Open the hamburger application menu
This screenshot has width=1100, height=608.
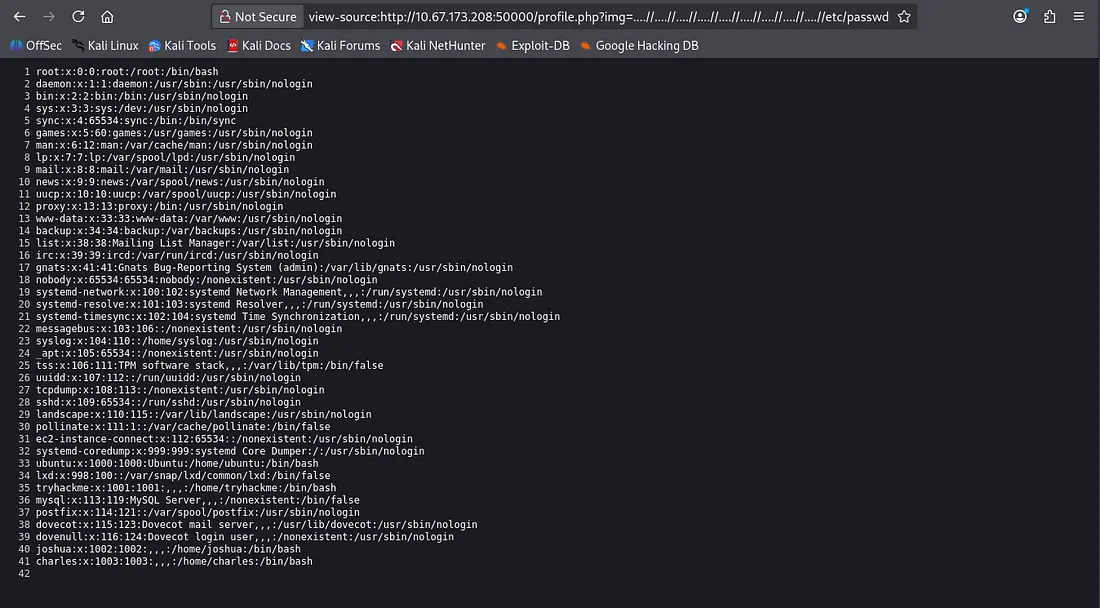click(x=1080, y=17)
